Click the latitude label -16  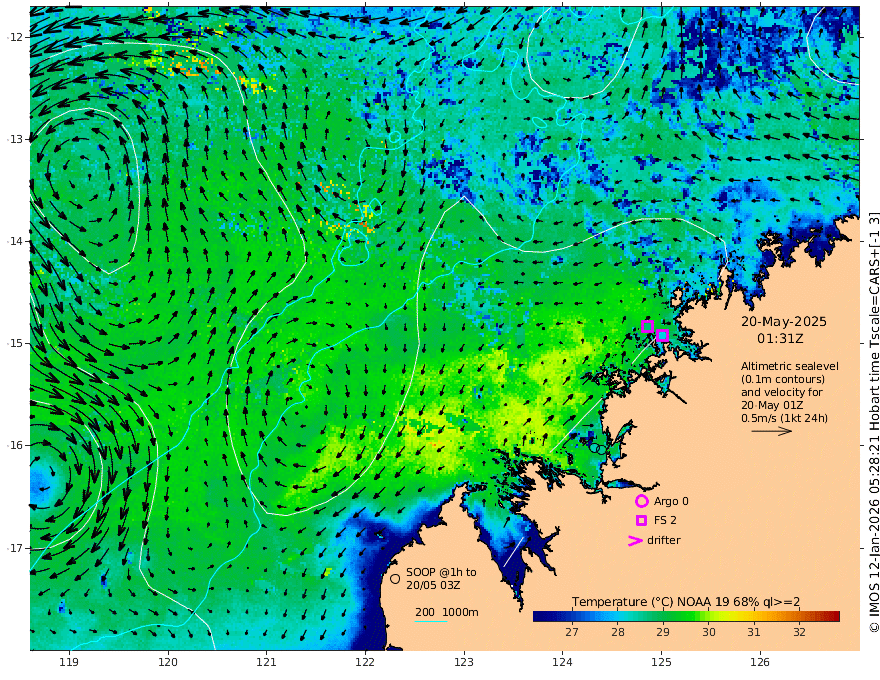(x=15, y=445)
